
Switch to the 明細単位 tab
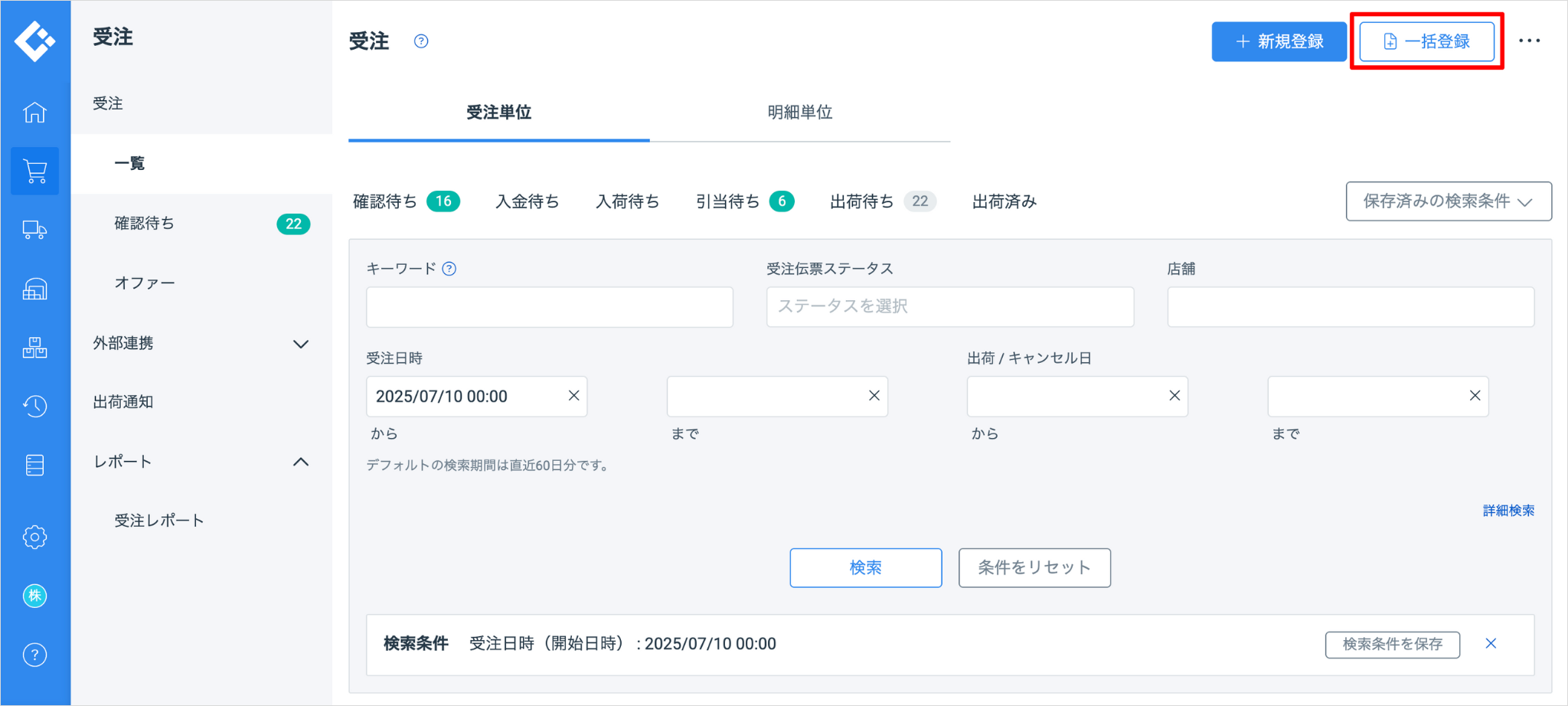[x=799, y=113]
